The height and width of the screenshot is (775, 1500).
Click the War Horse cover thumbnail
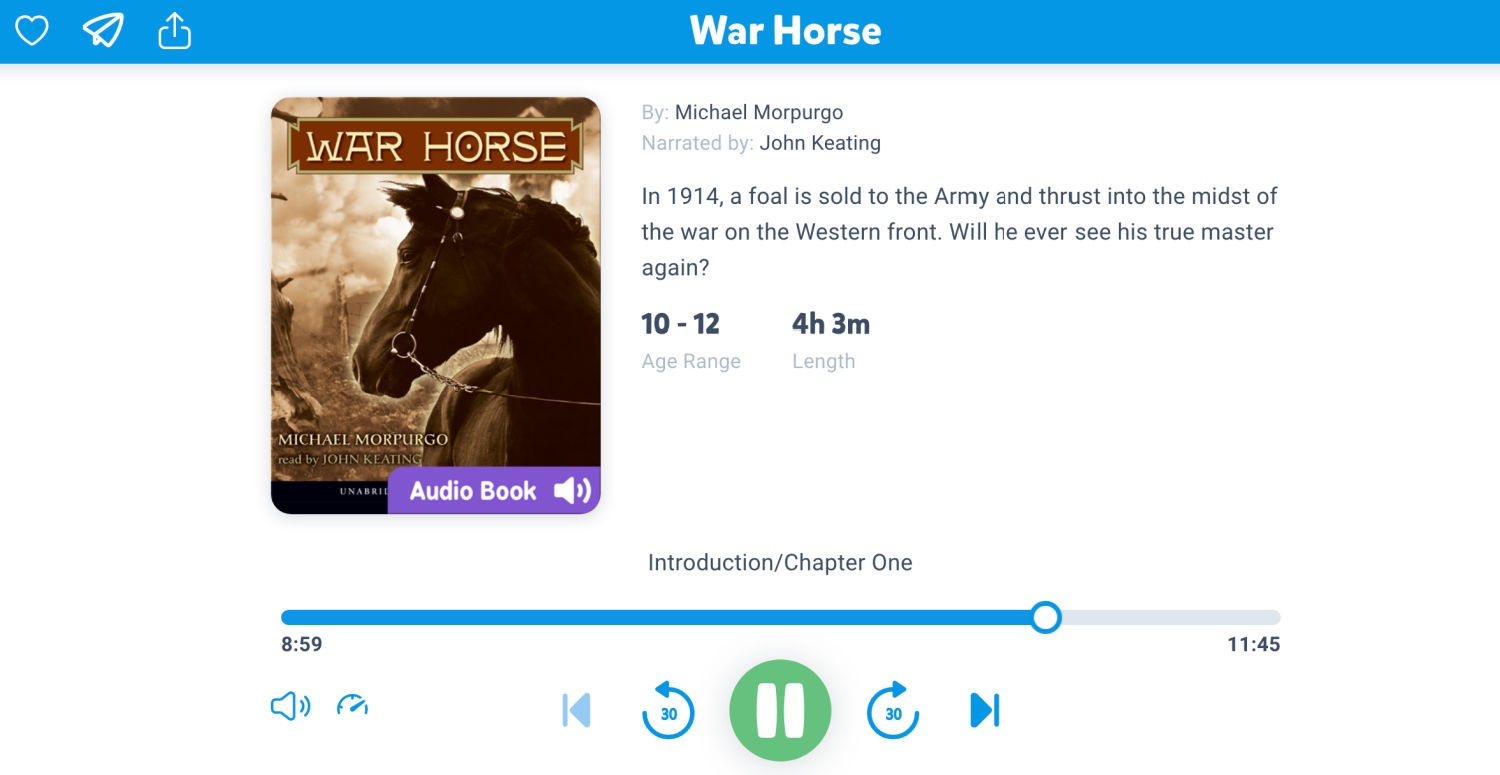[x=436, y=305]
